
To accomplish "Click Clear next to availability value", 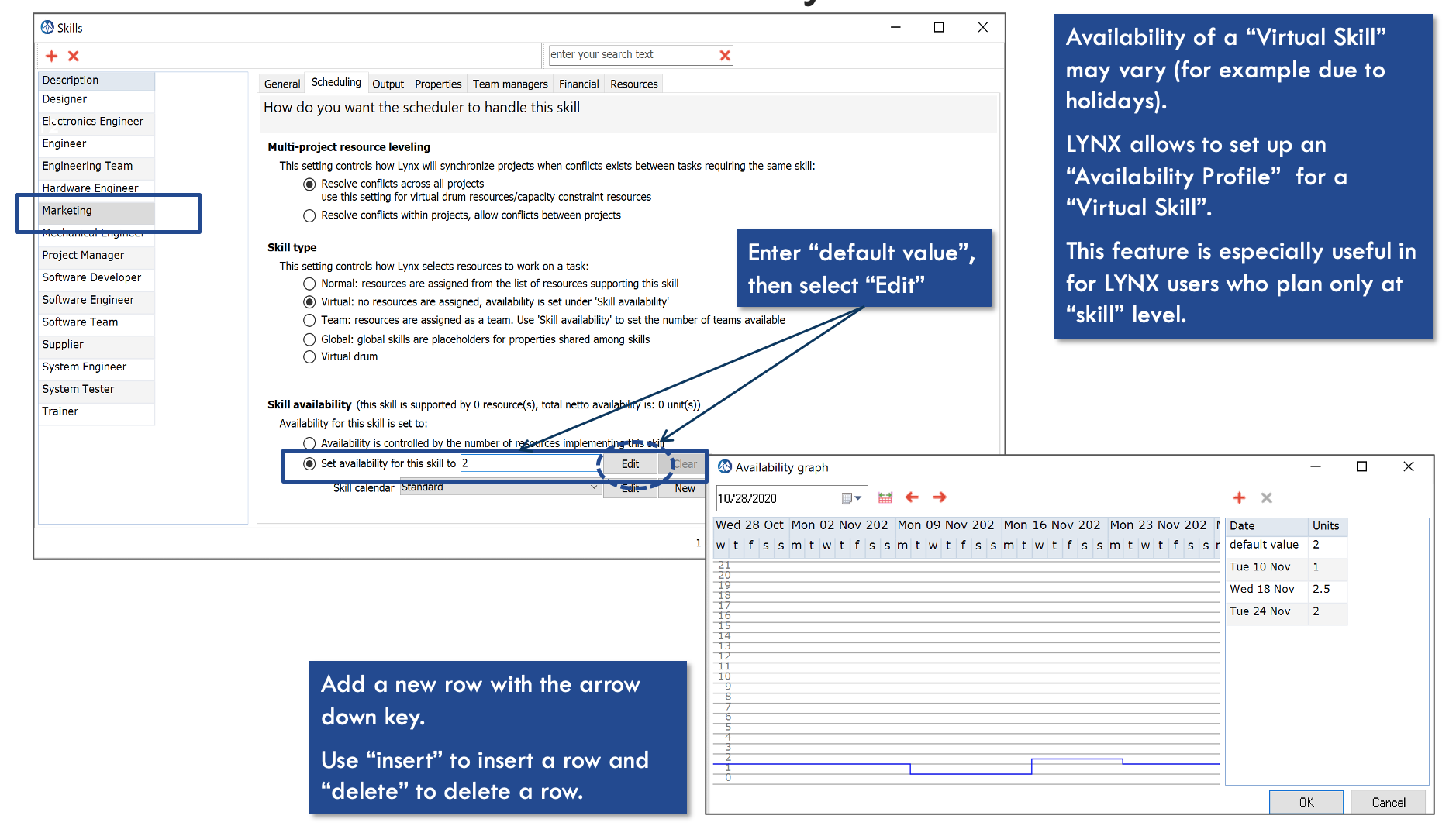I will [x=685, y=463].
